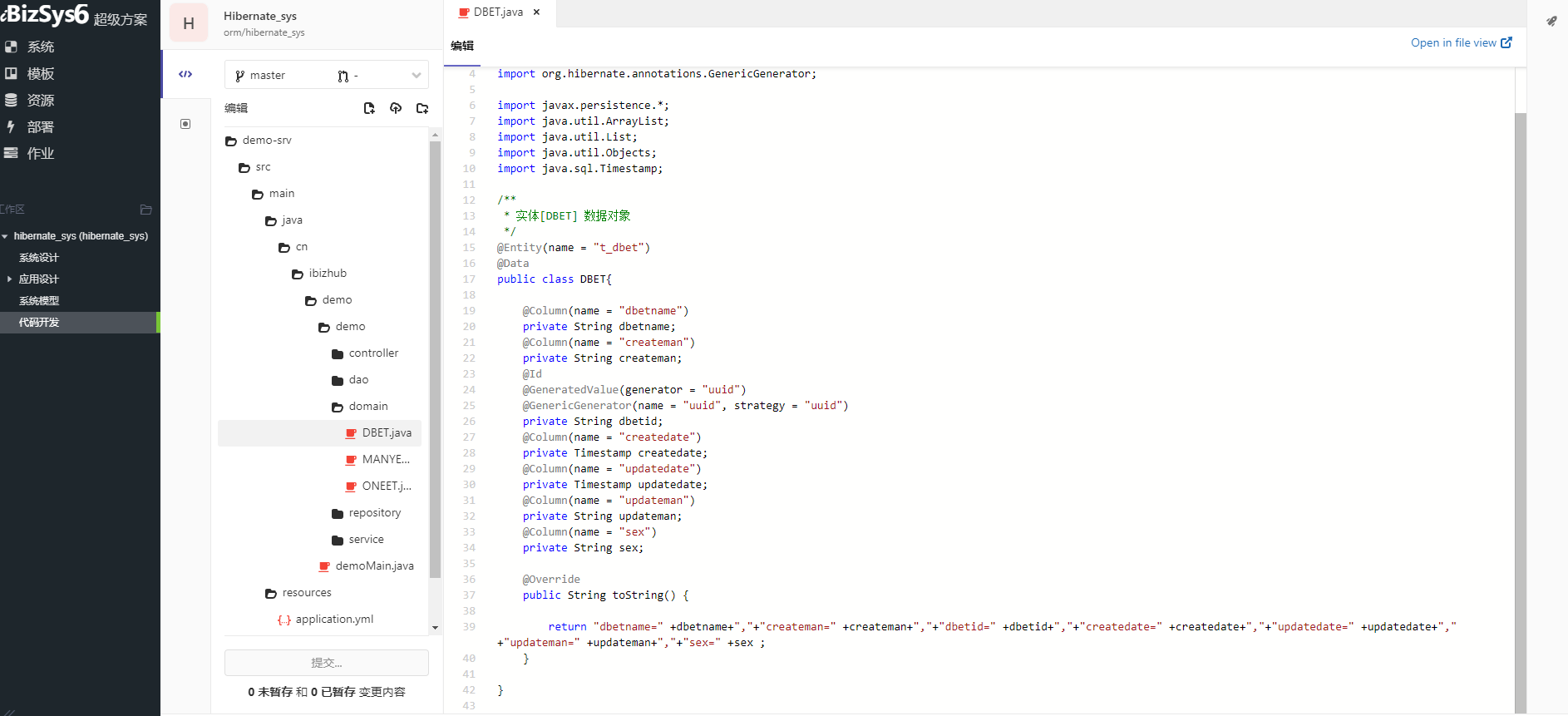The width and height of the screenshot is (1568, 716).
Task: Click line 17 public class DBET
Action: tap(555, 279)
